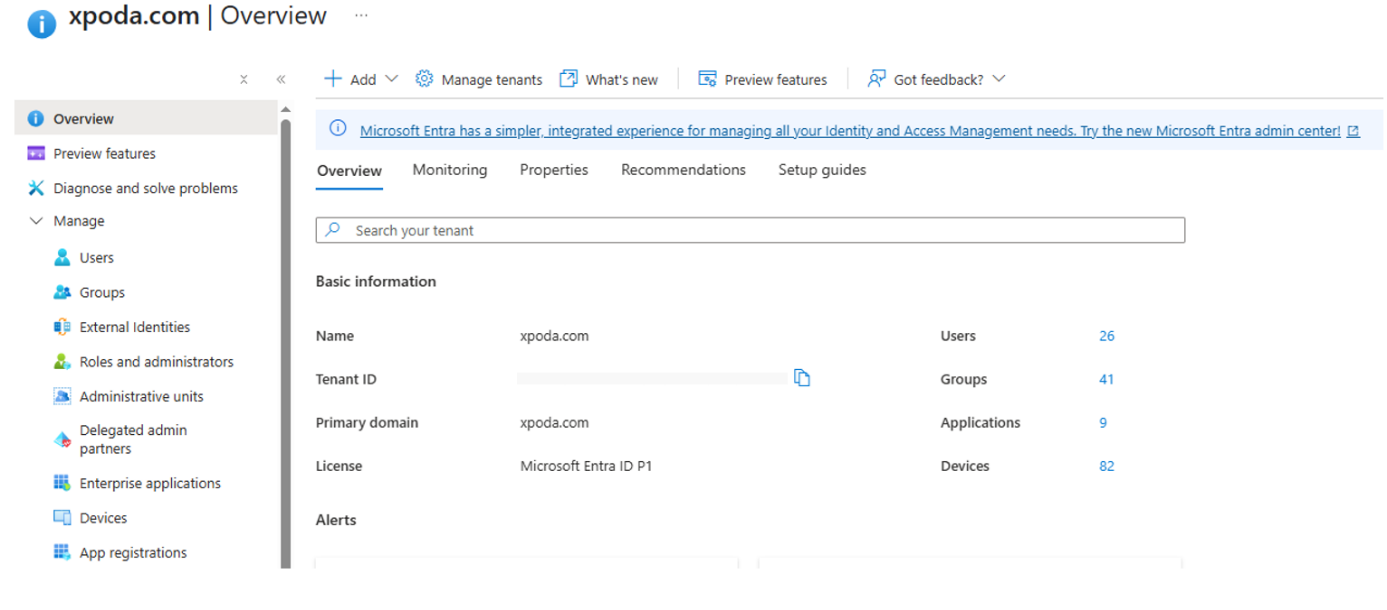
Task: Click the Primary domain value xpoda.com
Action: tap(554, 422)
